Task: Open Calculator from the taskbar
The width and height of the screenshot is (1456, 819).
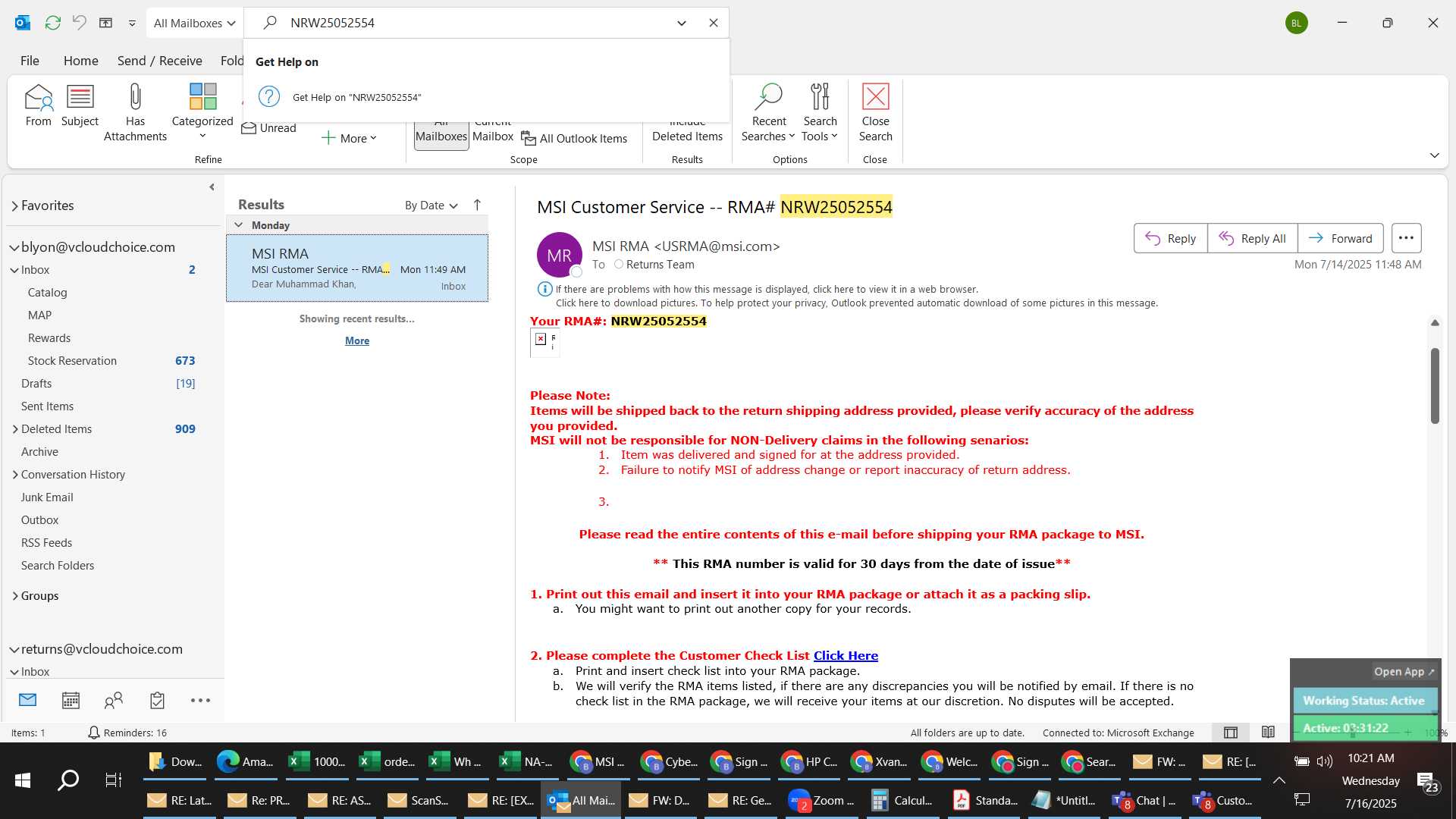Action: tap(902, 801)
